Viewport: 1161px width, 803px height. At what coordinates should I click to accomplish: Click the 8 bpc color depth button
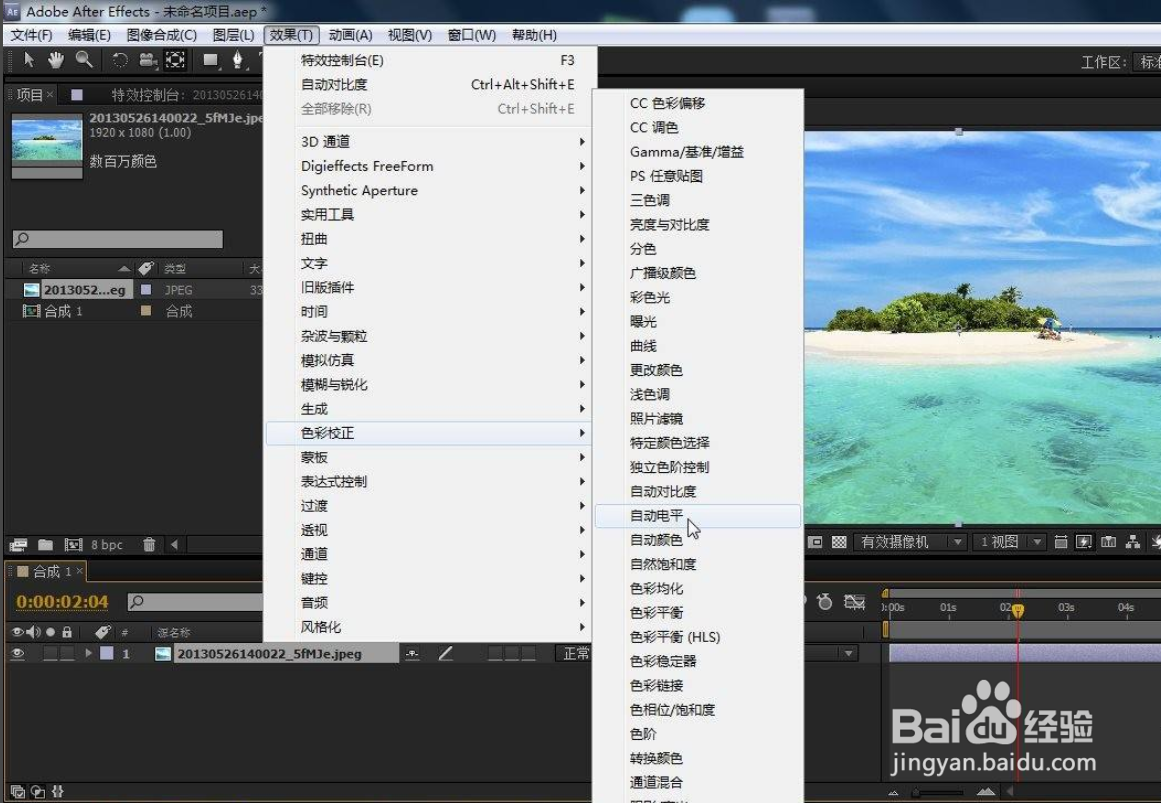click(x=107, y=544)
